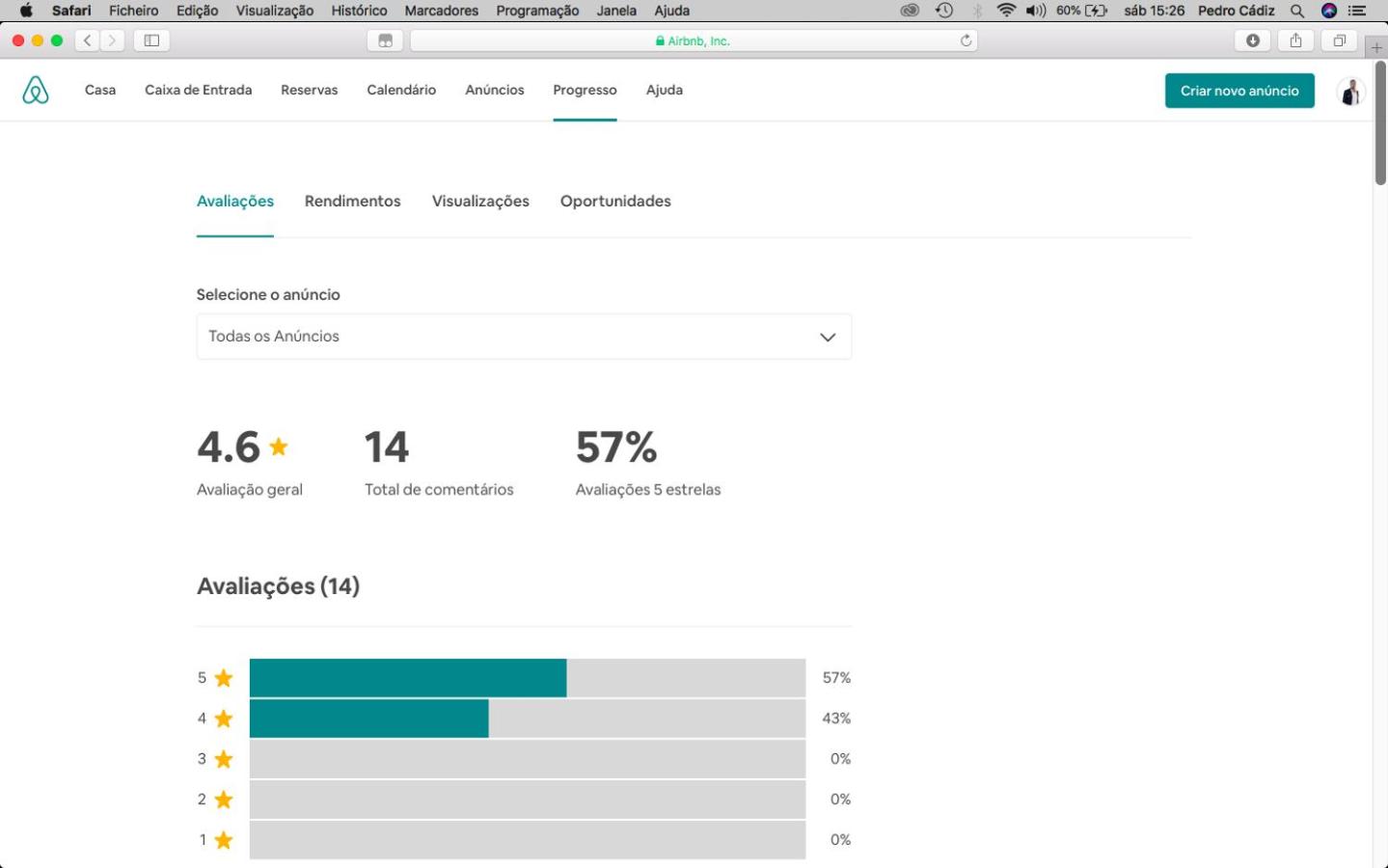This screenshot has height=868, width=1388.
Task: Open Calendário in the navigation bar
Action: click(401, 90)
